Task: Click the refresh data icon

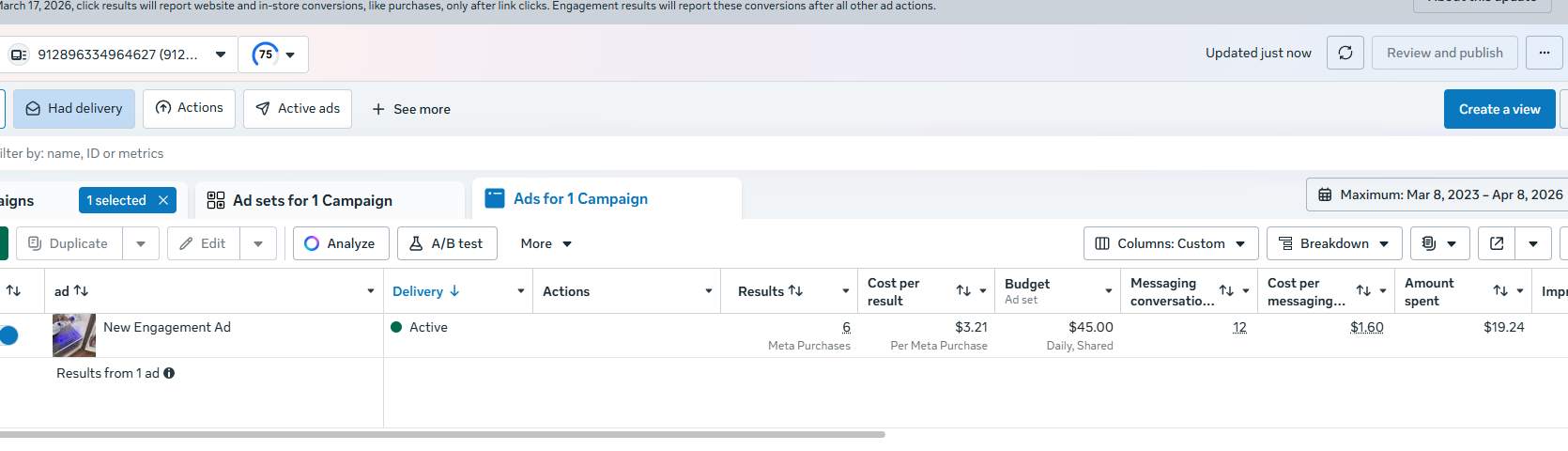Action: (x=1345, y=54)
